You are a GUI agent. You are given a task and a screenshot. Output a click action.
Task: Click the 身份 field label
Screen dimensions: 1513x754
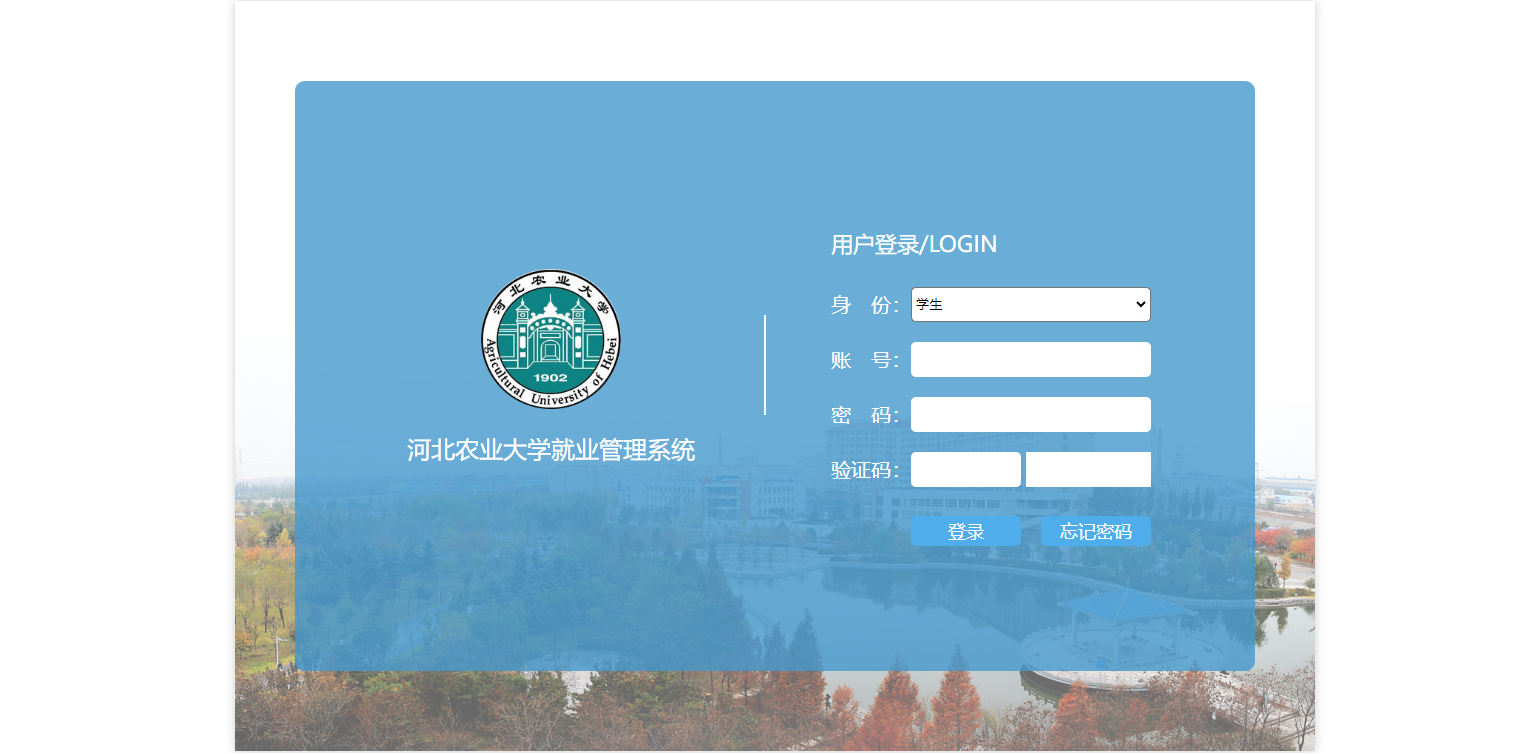tap(864, 306)
